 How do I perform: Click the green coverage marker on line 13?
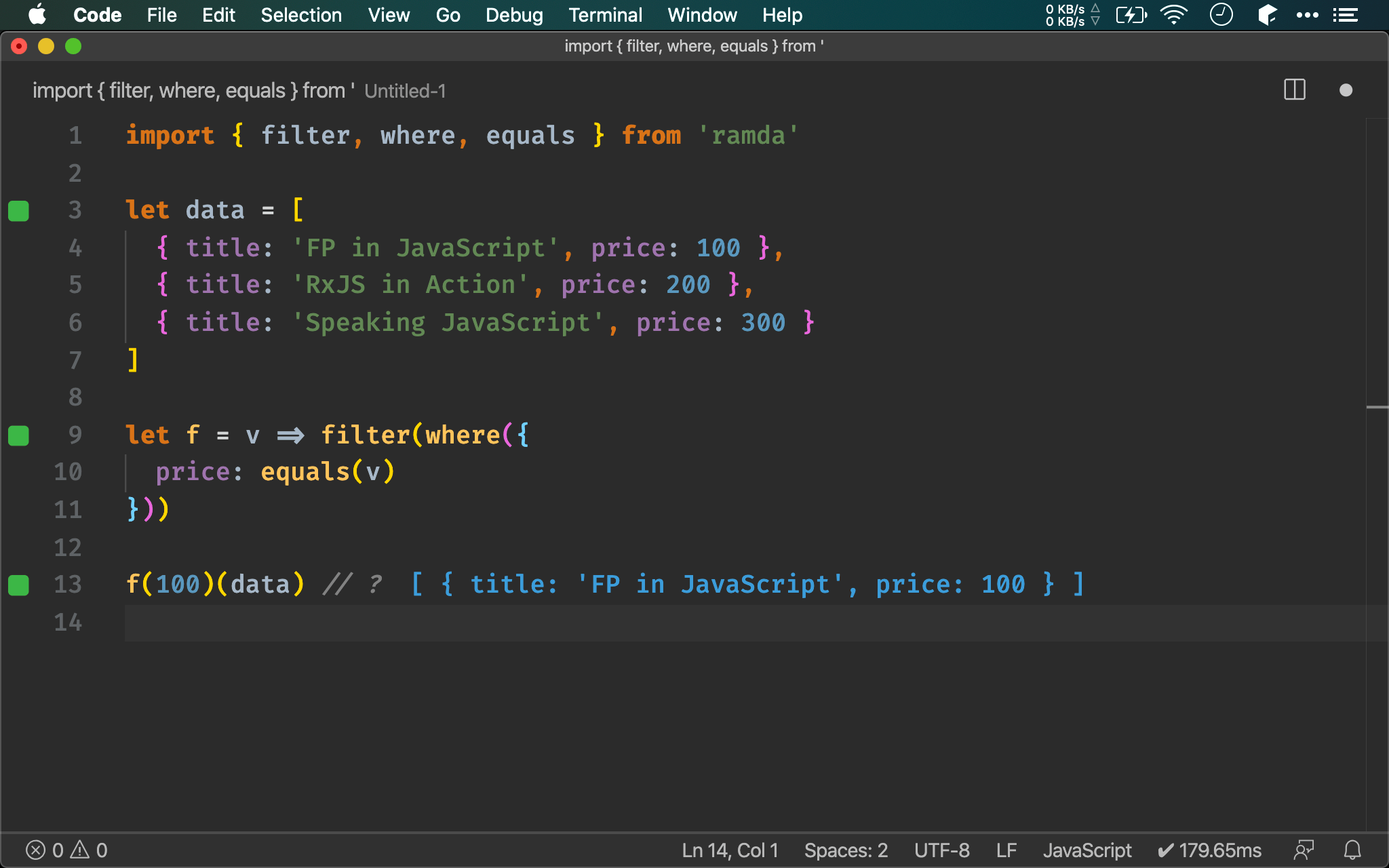(x=18, y=585)
